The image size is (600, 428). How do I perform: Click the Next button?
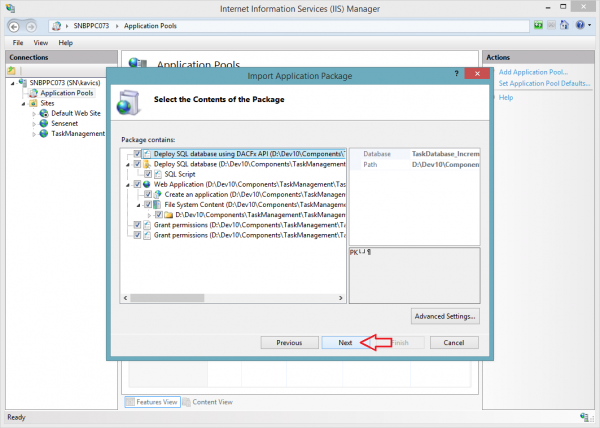345,343
